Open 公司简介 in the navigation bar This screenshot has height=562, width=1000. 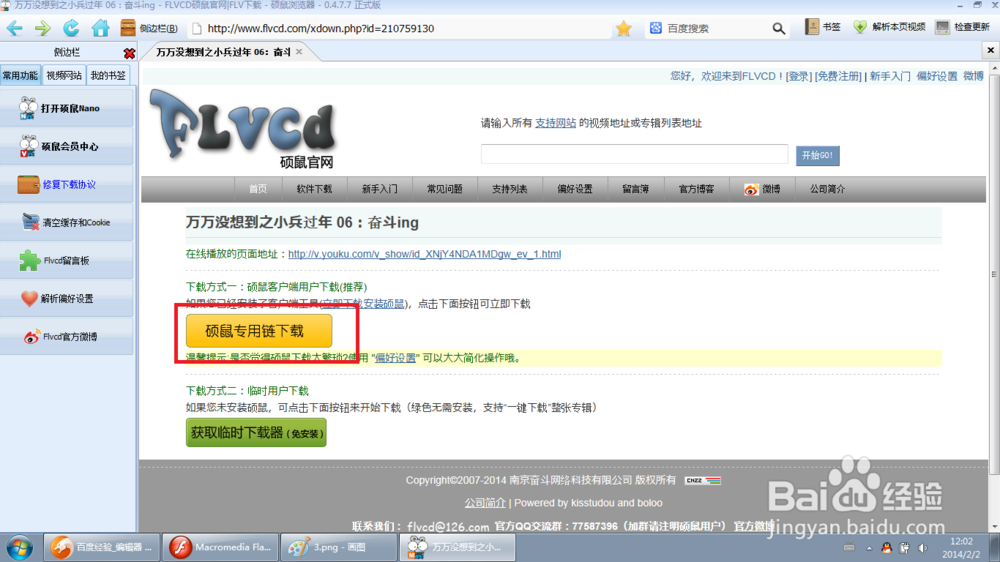tap(827, 189)
